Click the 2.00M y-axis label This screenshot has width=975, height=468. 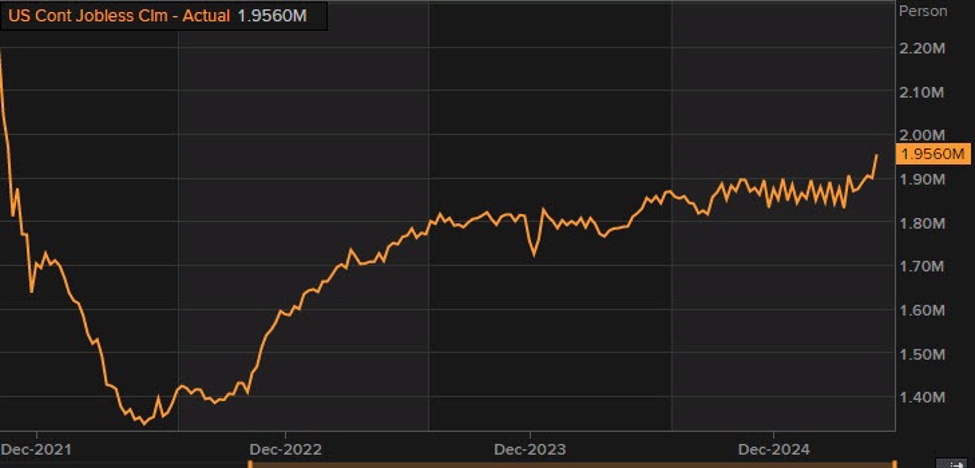pyautogui.click(x=923, y=136)
